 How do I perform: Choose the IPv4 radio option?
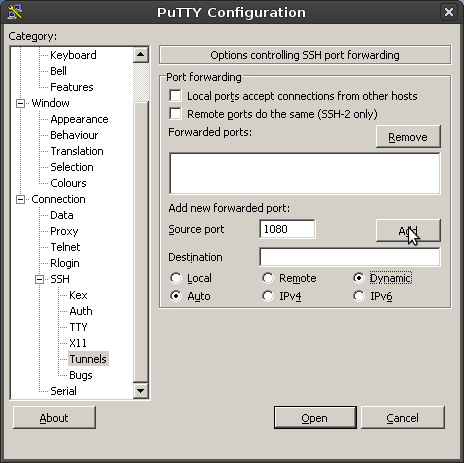click(x=268, y=296)
